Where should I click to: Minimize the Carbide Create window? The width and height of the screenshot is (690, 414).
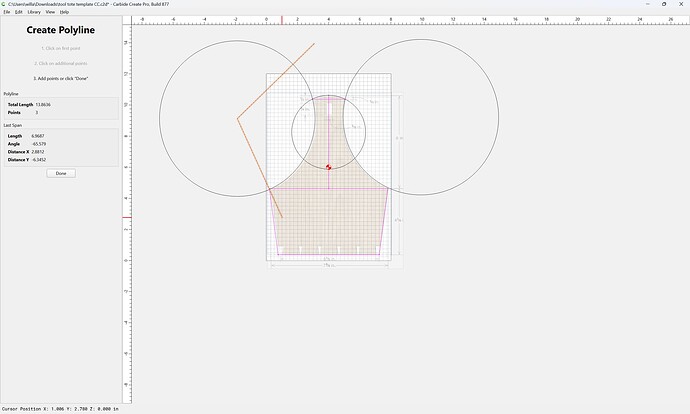tap(648, 4)
